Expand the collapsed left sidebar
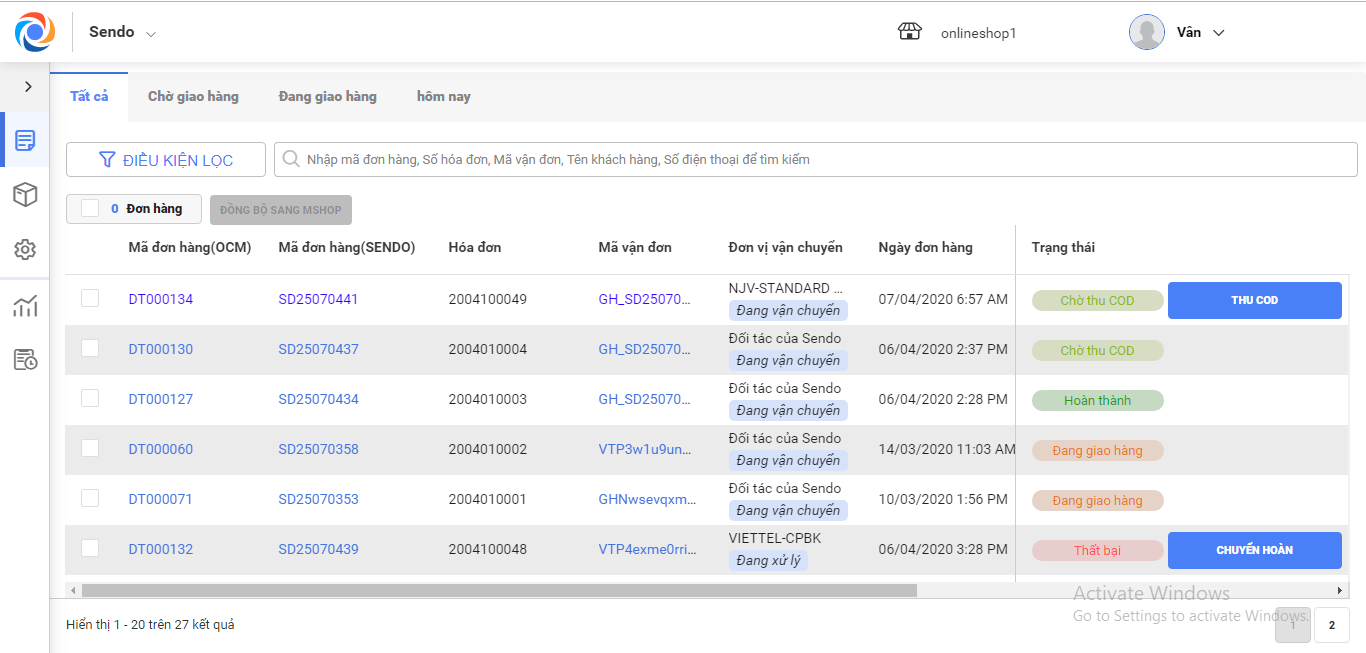The height and width of the screenshot is (653, 1366). 28,87
